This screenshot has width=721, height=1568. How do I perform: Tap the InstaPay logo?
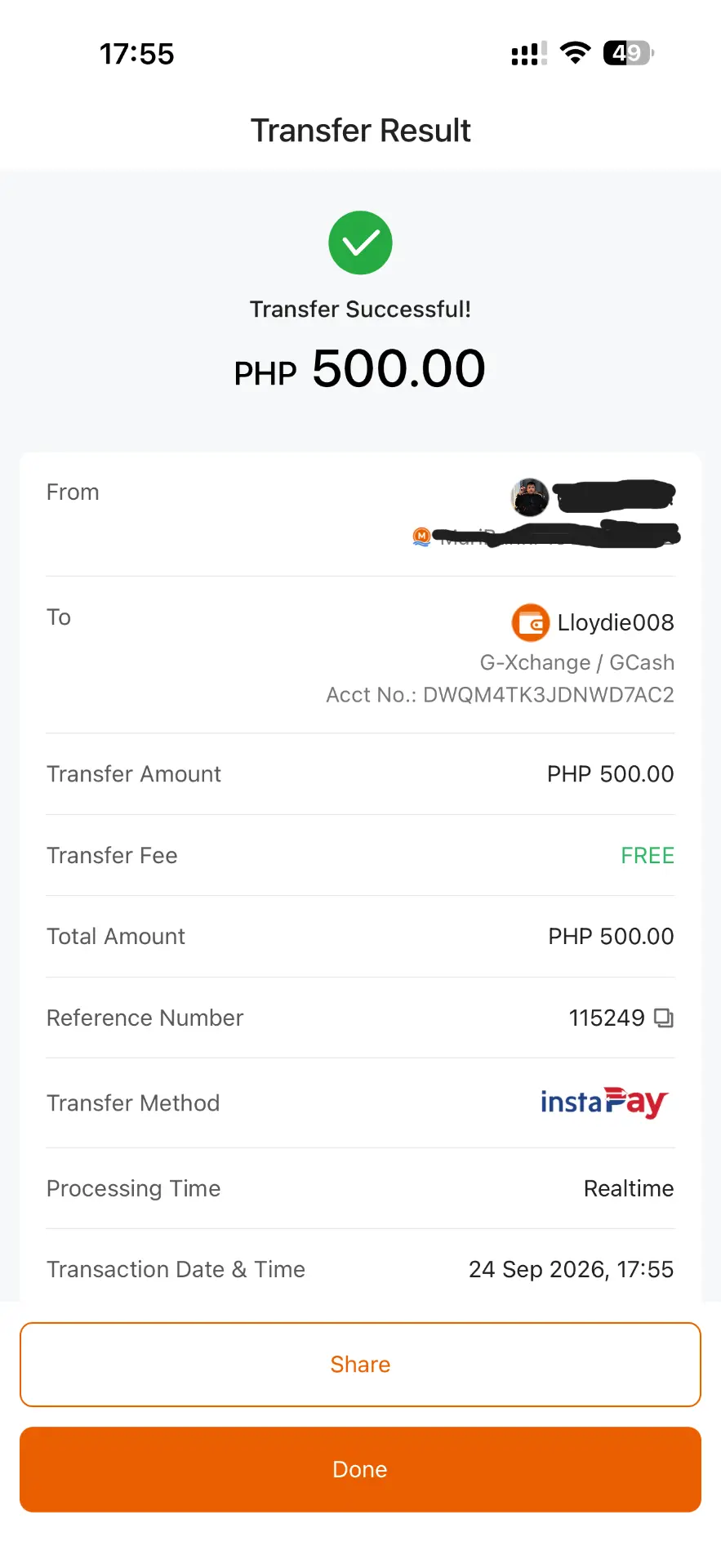604,1102
